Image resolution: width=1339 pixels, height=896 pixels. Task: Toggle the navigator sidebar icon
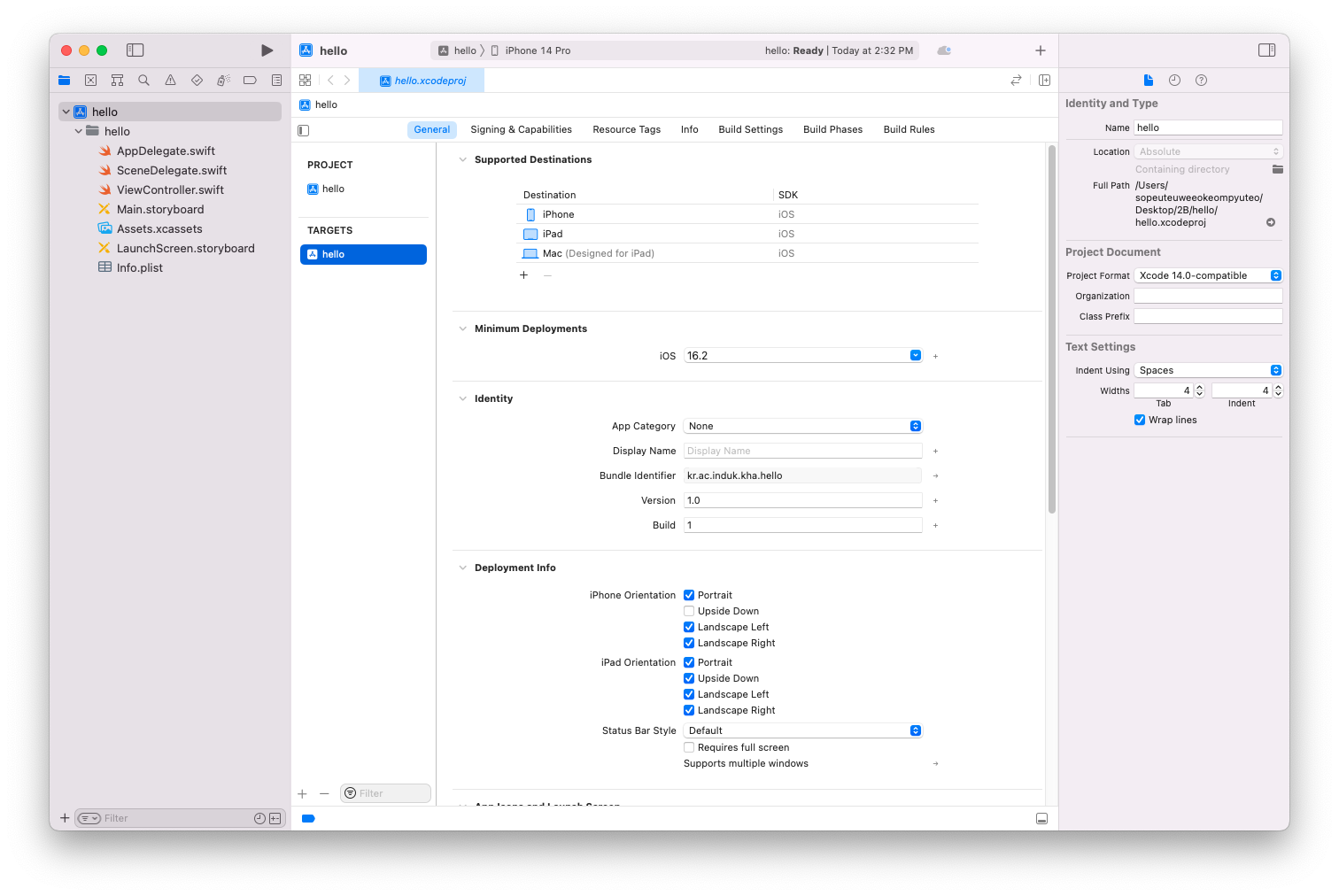click(x=135, y=50)
